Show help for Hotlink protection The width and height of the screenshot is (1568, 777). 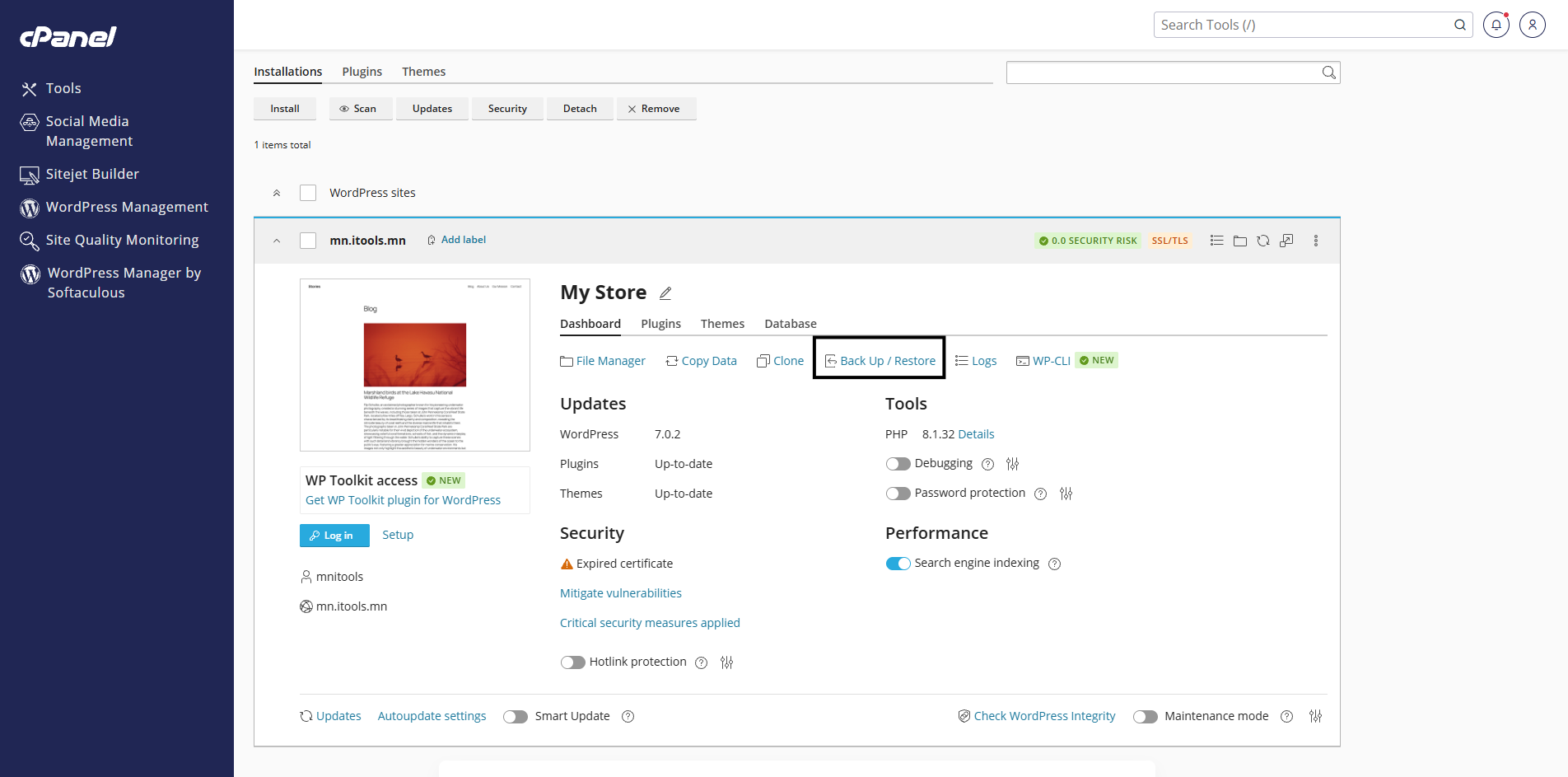point(702,662)
